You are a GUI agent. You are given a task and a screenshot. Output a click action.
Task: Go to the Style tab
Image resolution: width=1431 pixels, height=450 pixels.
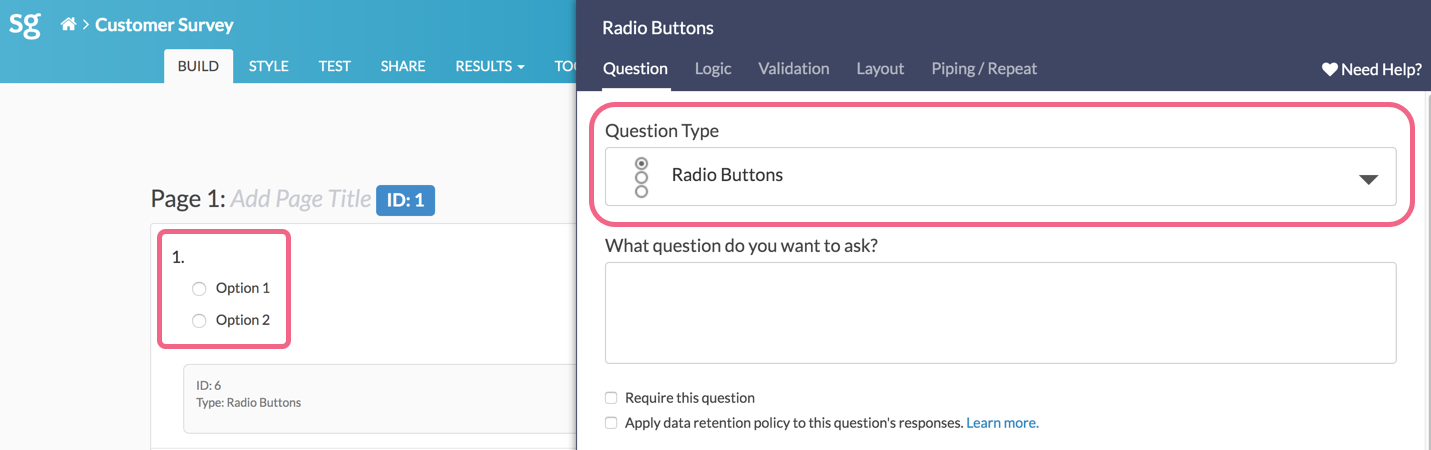(268, 66)
